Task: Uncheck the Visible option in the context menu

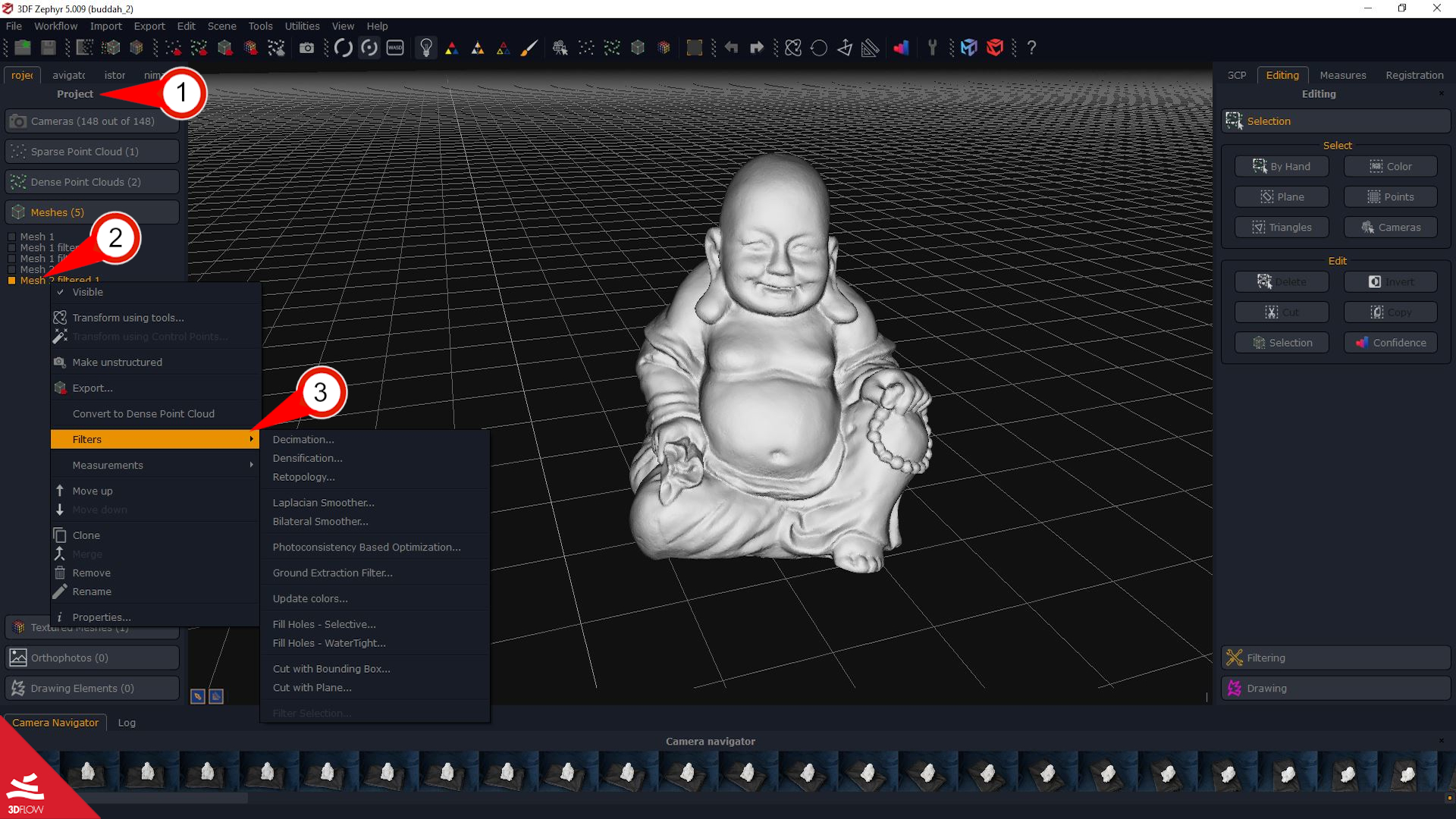Action: point(86,292)
